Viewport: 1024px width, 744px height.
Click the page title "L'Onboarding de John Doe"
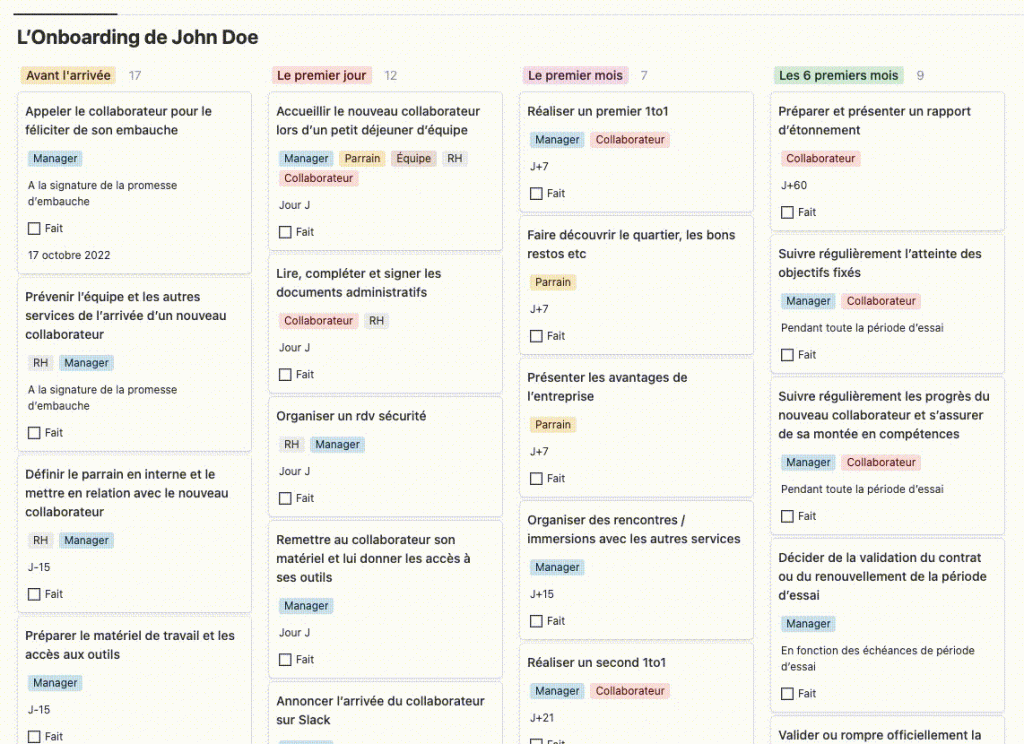pyautogui.click(x=138, y=38)
